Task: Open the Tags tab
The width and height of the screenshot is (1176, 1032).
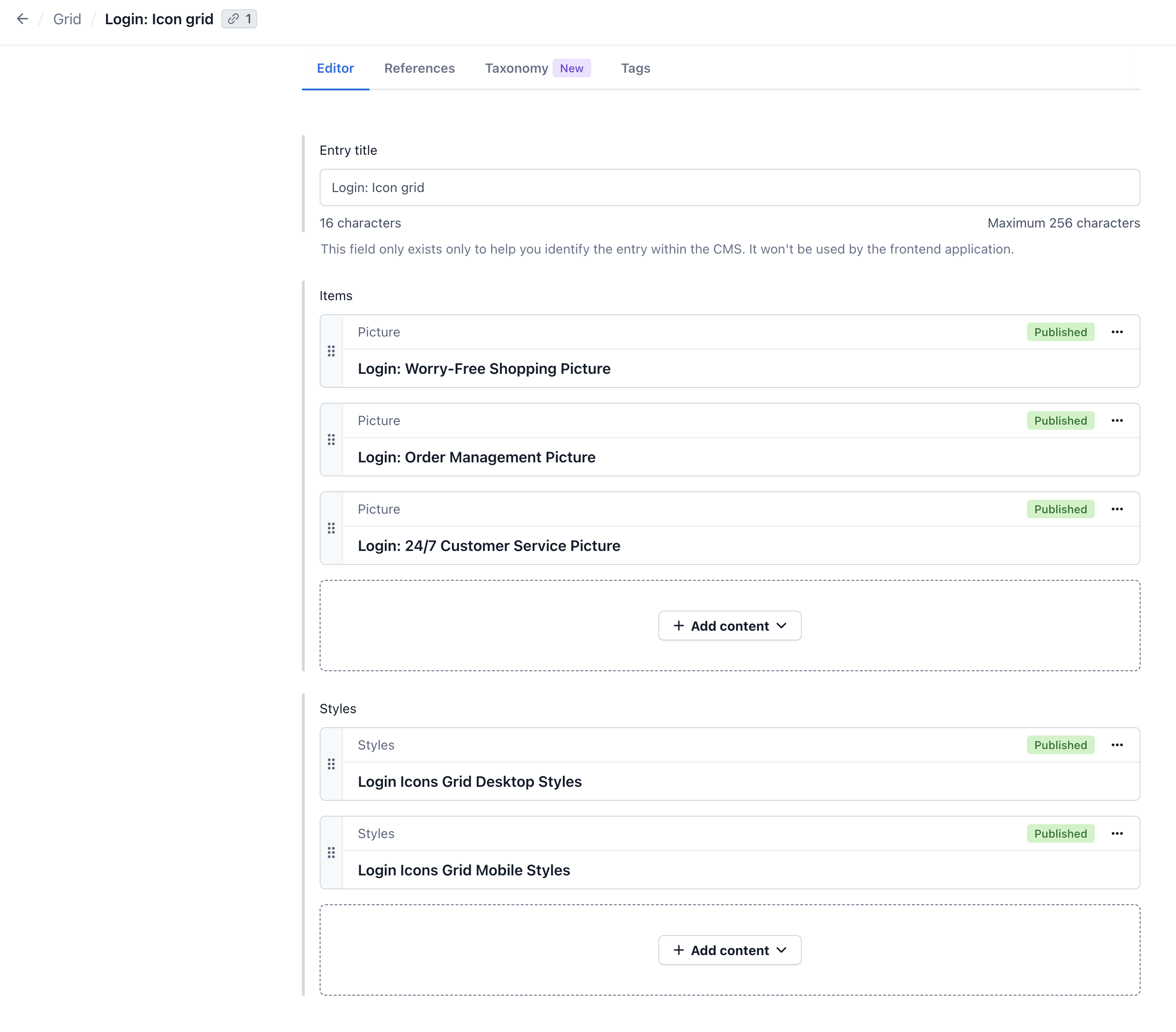Action: tap(636, 69)
